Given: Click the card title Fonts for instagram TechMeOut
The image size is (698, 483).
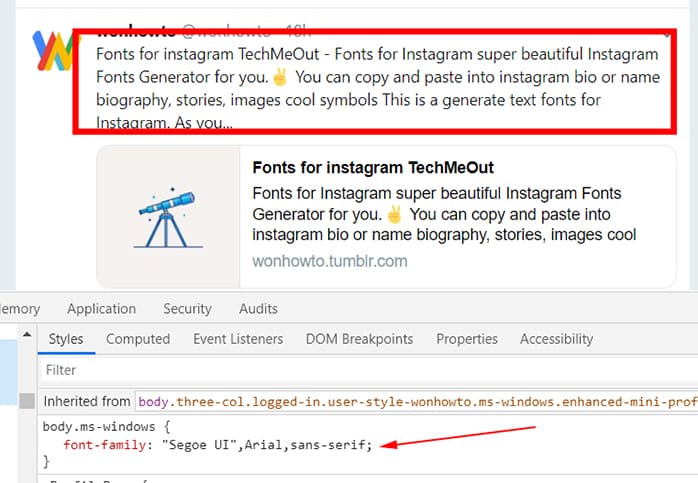Looking at the screenshot, I should pos(373,168).
